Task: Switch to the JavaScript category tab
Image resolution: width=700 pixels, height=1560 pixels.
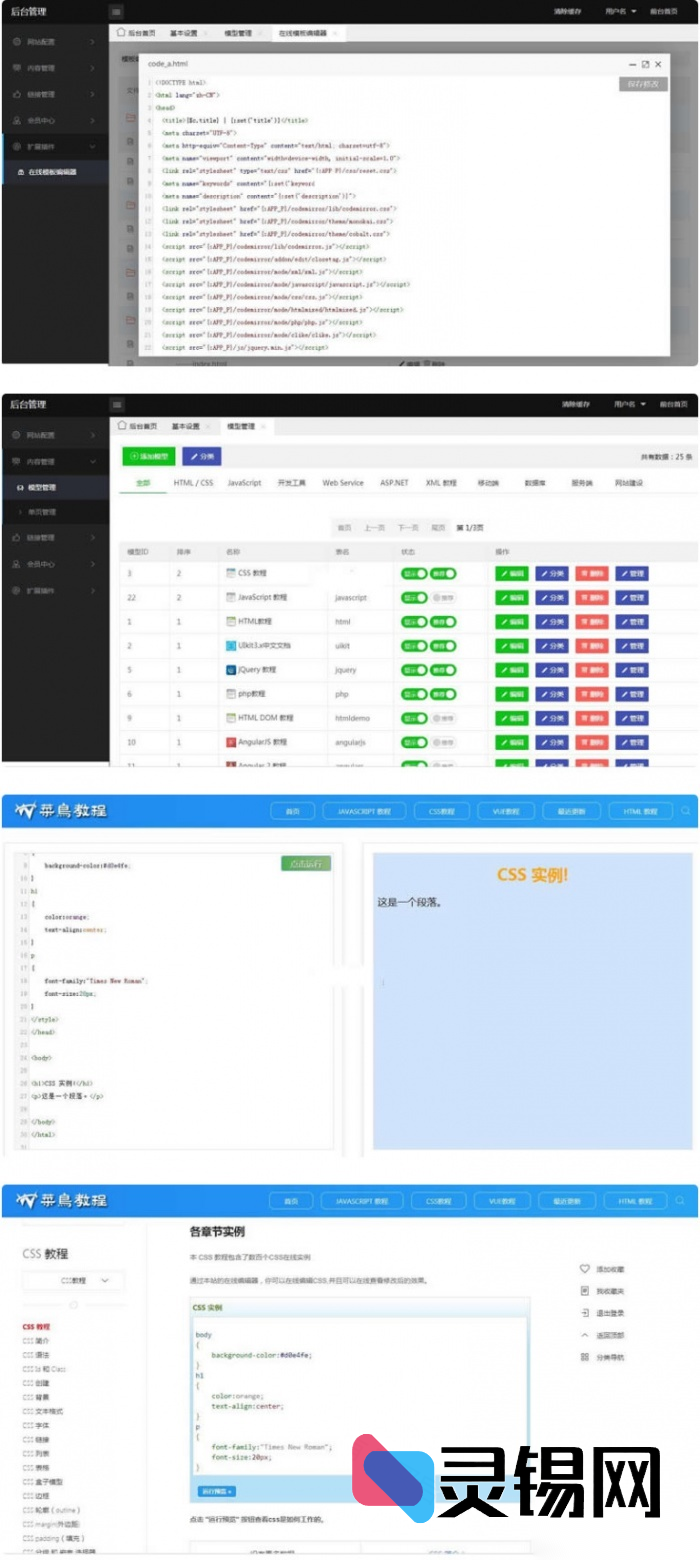Action: (x=244, y=483)
